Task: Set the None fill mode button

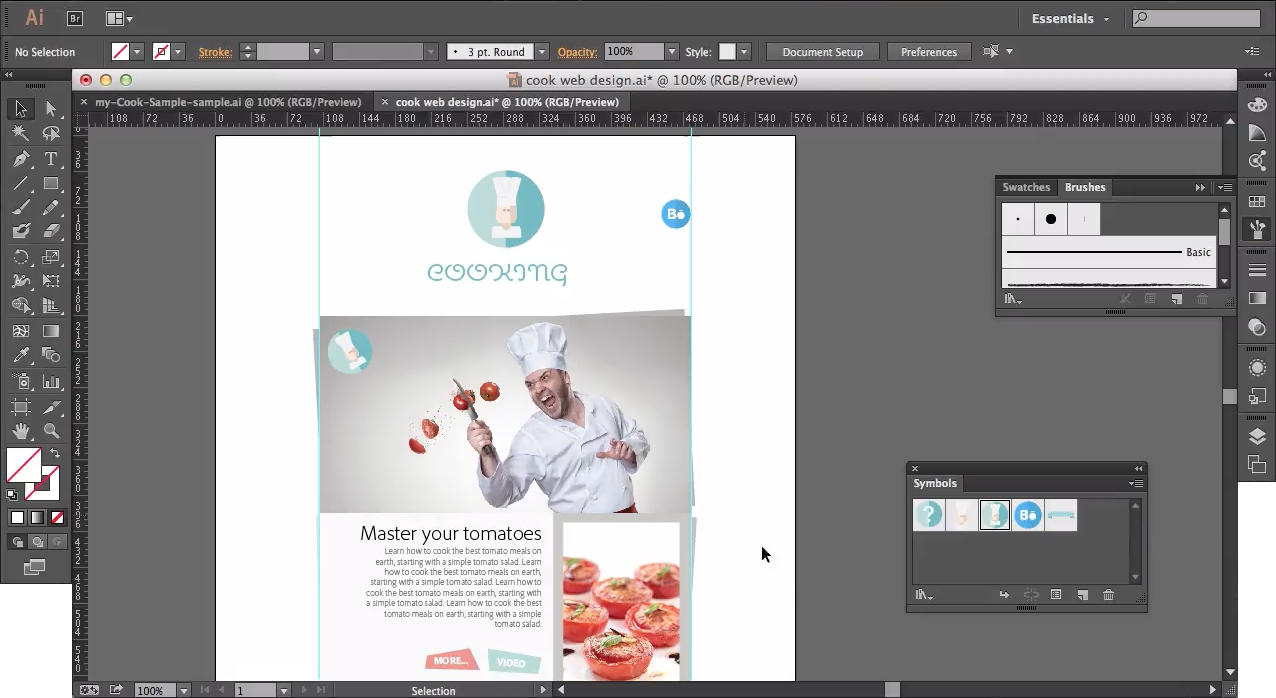Action: point(57,517)
